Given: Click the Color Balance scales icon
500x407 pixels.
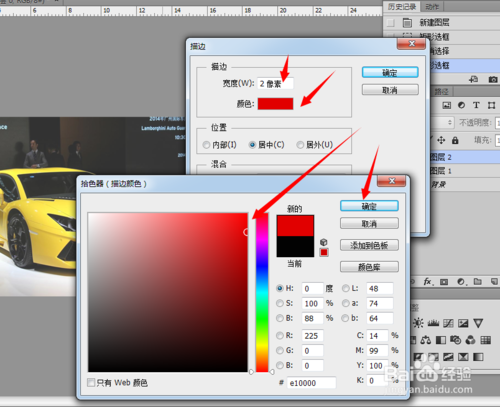Looking at the screenshot, I should [x=426, y=340].
